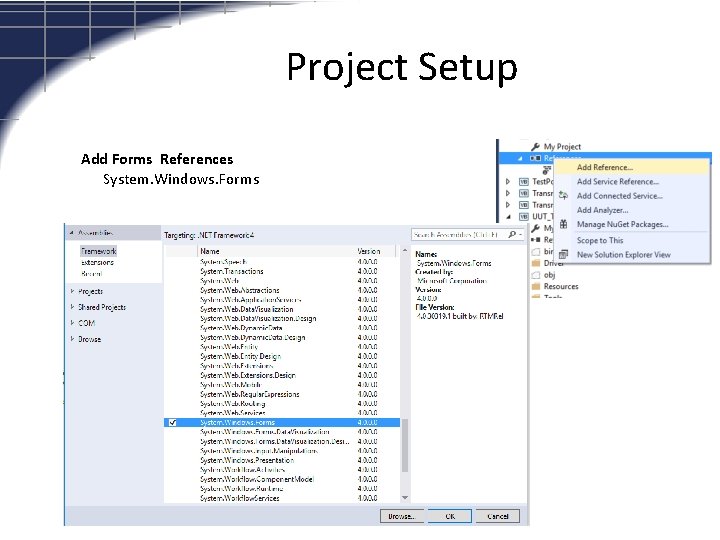This screenshot has width=720, height=540.
Task: Click the Browse... button in Reference Manager
Action: (x=402, y=516)
